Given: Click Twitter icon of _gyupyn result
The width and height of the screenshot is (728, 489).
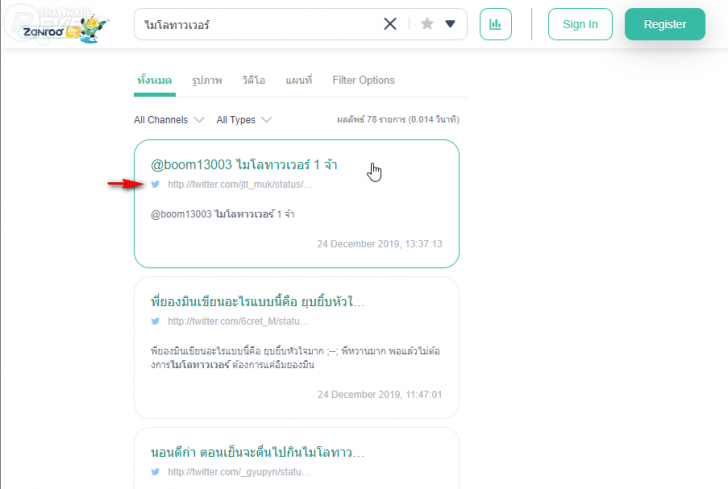Looking at the screenshot, I should click(x=155, y=472).
